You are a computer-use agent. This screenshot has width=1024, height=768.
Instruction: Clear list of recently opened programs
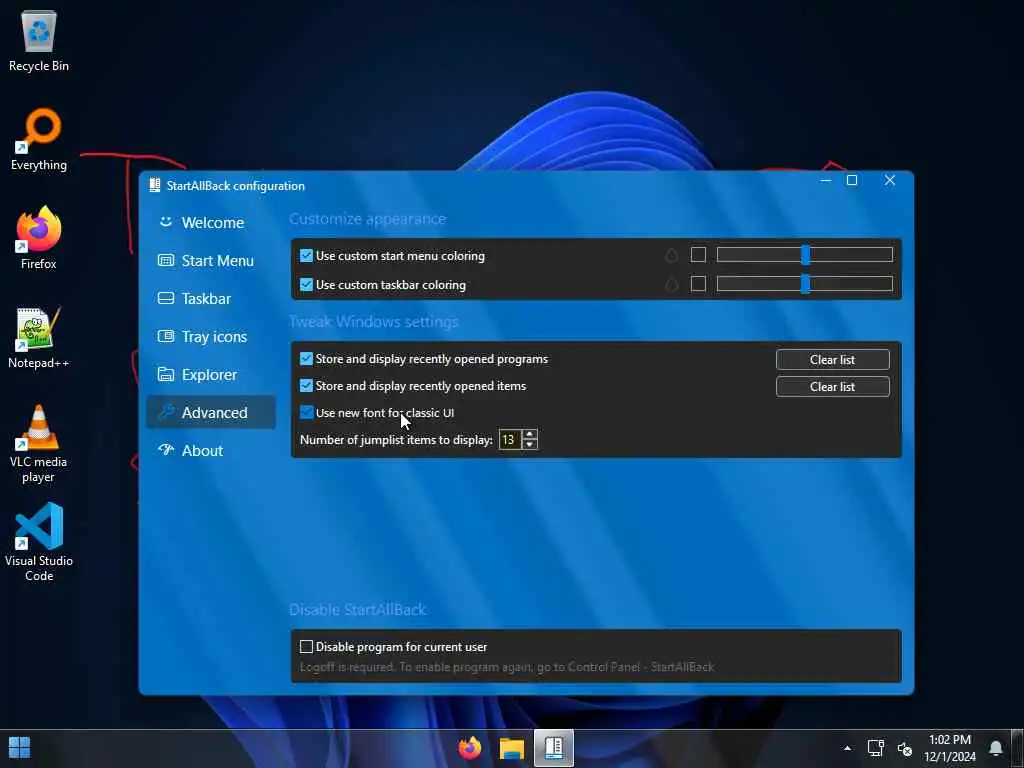(x=833, y=359)
